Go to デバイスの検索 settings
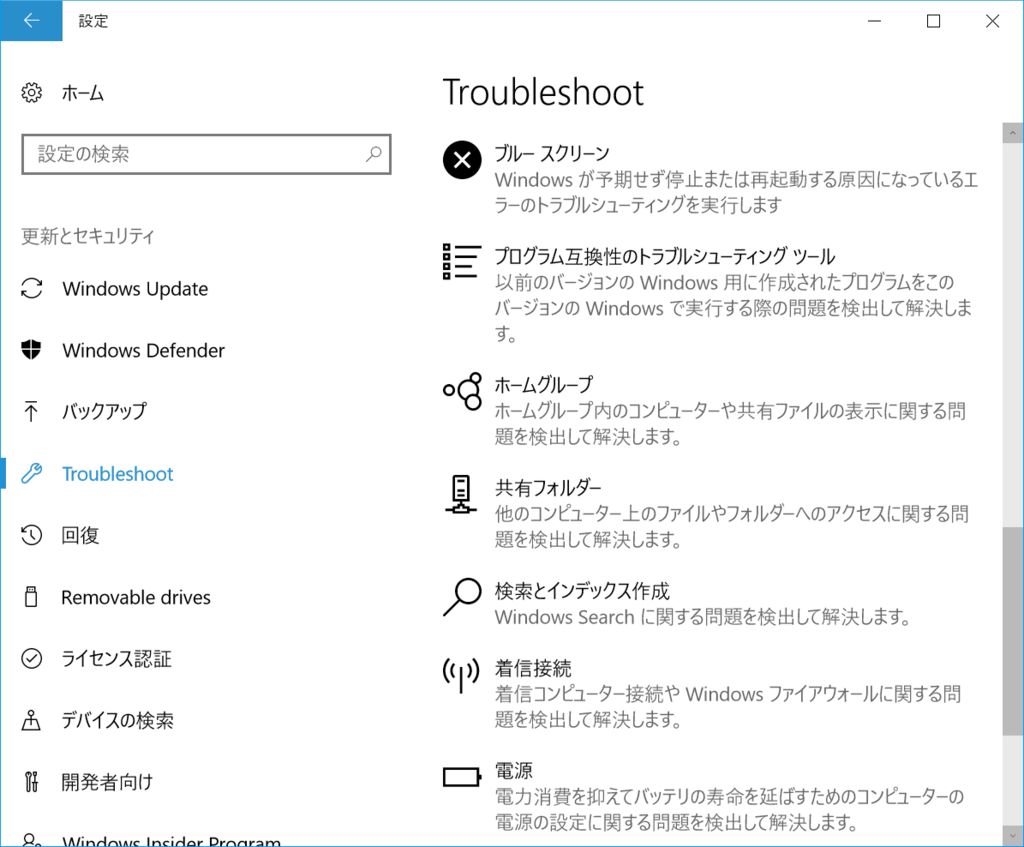The height and width of the screenshot is (847, 1024). coord(118,720)
